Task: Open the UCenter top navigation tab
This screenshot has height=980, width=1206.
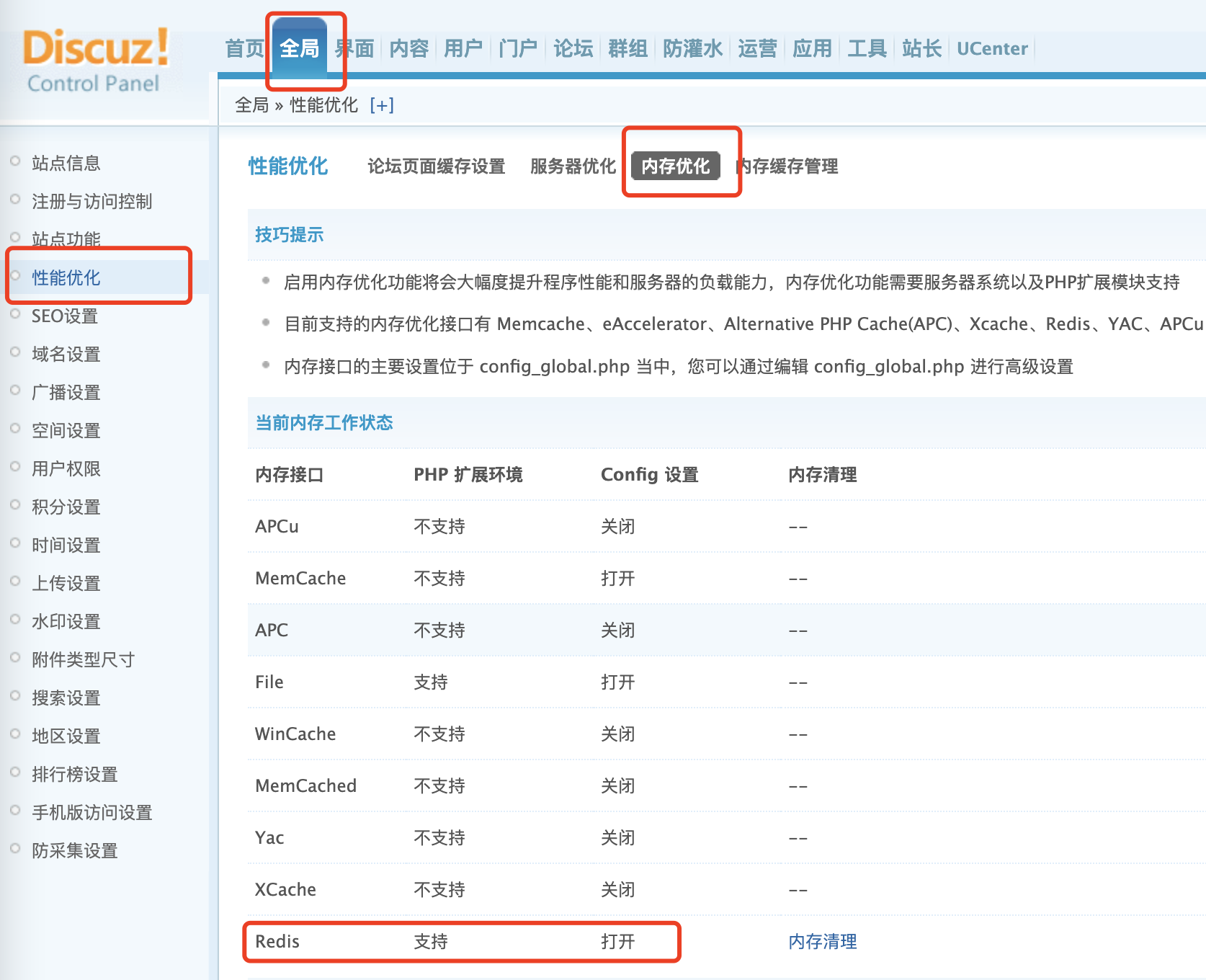Action: pos(992,48)
